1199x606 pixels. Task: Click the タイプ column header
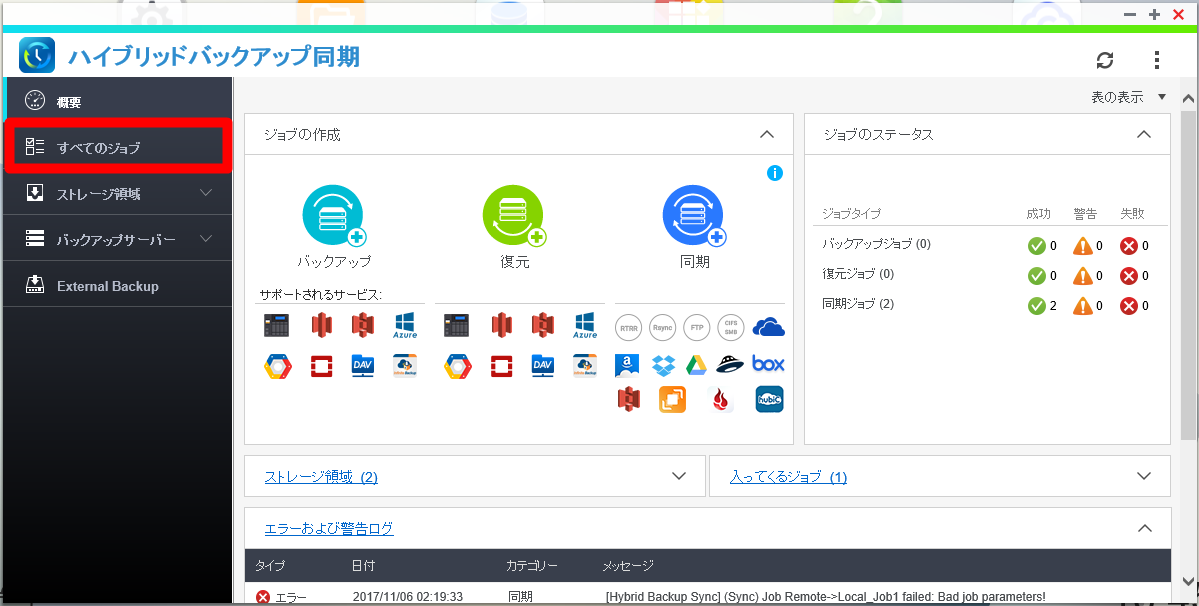coord(270,566)
